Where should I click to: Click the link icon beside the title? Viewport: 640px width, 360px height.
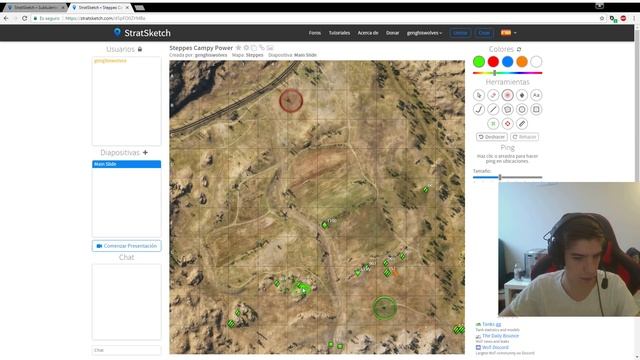click(x=262, y=48)
